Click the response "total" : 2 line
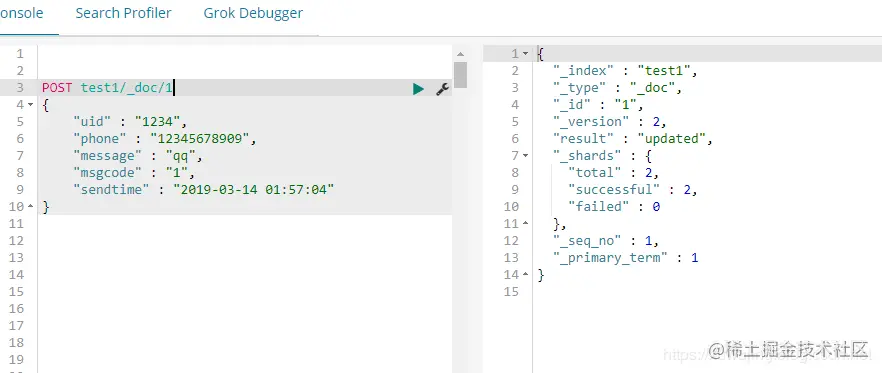The height and width of the screenshot is (373, 882). [613, 173]
